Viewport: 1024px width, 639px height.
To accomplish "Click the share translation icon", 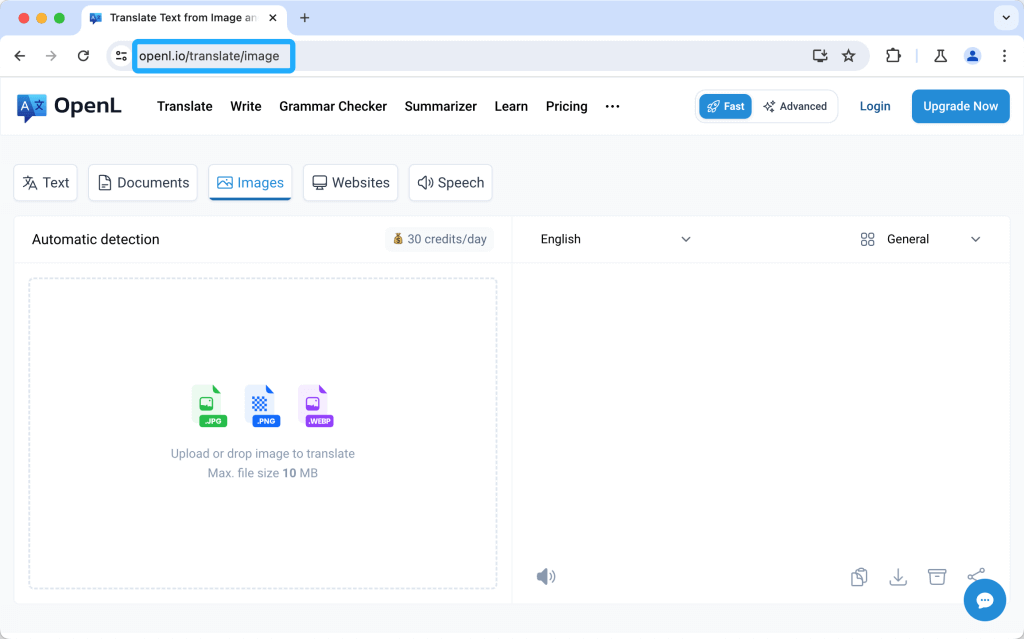I will click(976, 575).
